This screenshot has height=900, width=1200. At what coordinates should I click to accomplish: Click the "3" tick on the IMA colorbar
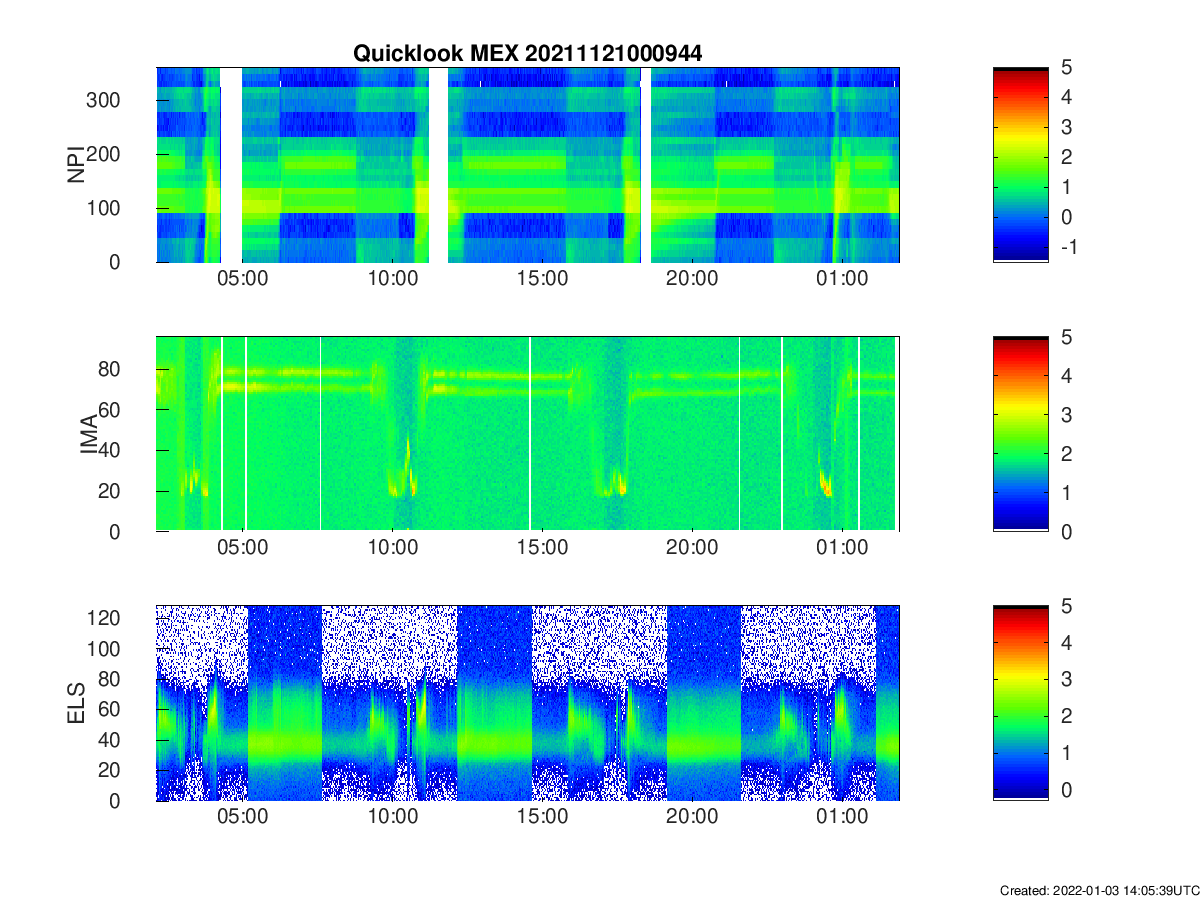point(1067,414)
